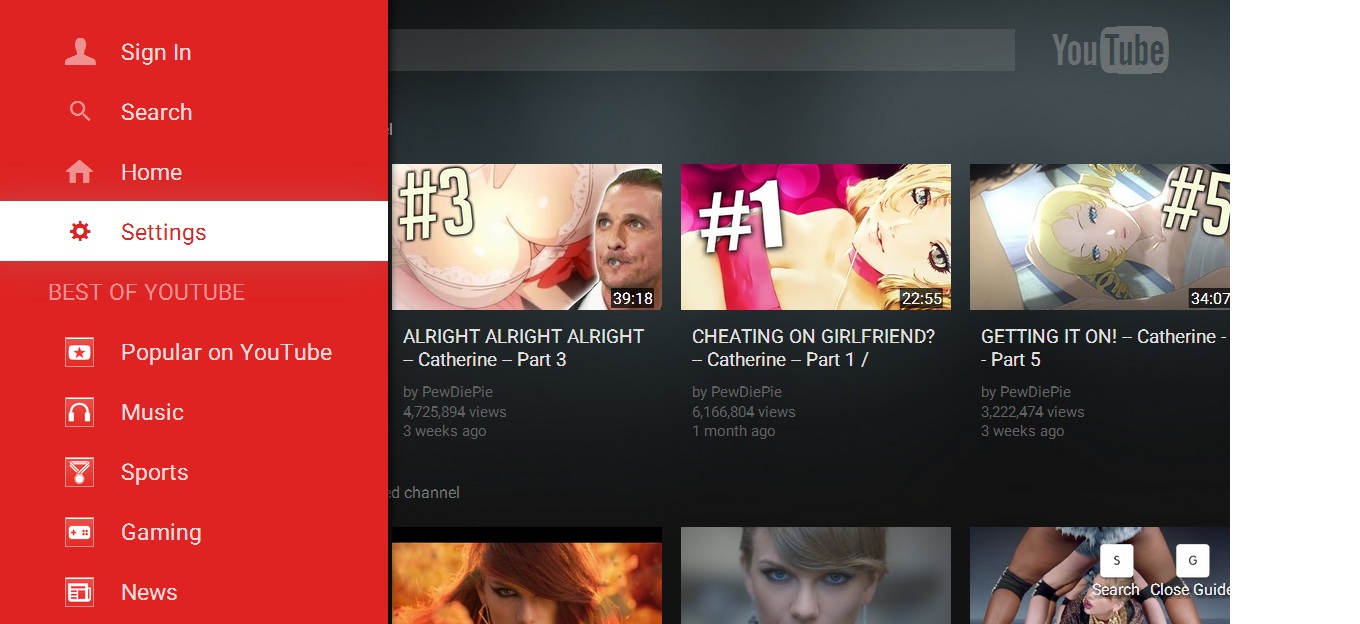Click the search input bar at top
This screenshot has width=1360, height=624.
point(700,50)
